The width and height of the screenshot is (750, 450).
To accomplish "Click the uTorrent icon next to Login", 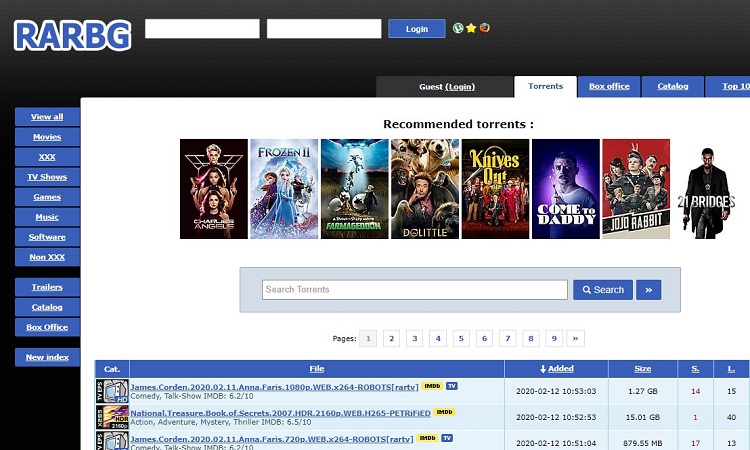I will [458, 28].
